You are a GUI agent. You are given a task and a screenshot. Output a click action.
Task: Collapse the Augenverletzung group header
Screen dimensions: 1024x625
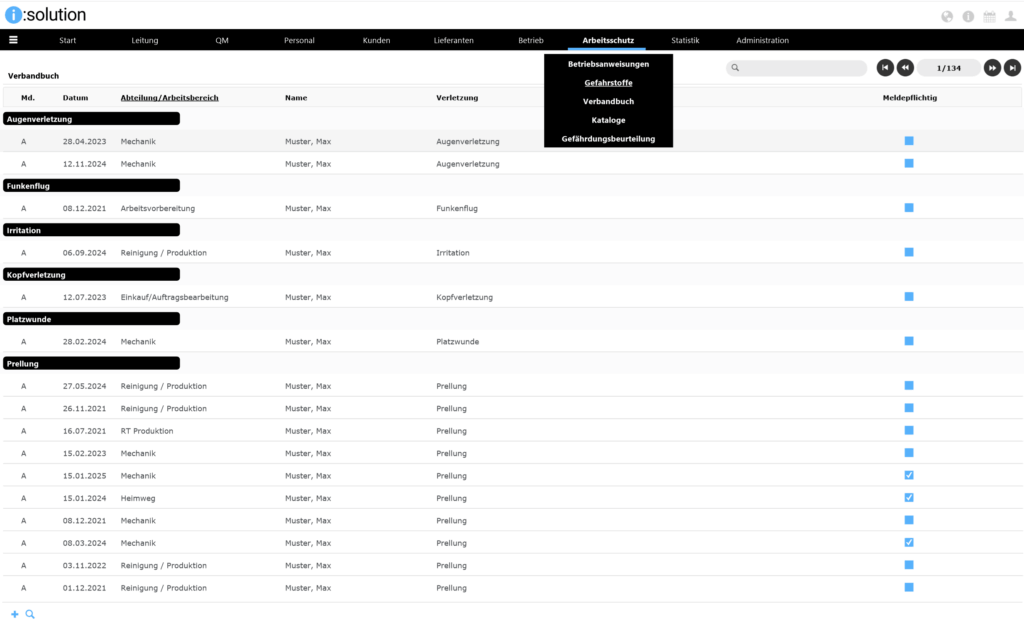coord(92,118)
